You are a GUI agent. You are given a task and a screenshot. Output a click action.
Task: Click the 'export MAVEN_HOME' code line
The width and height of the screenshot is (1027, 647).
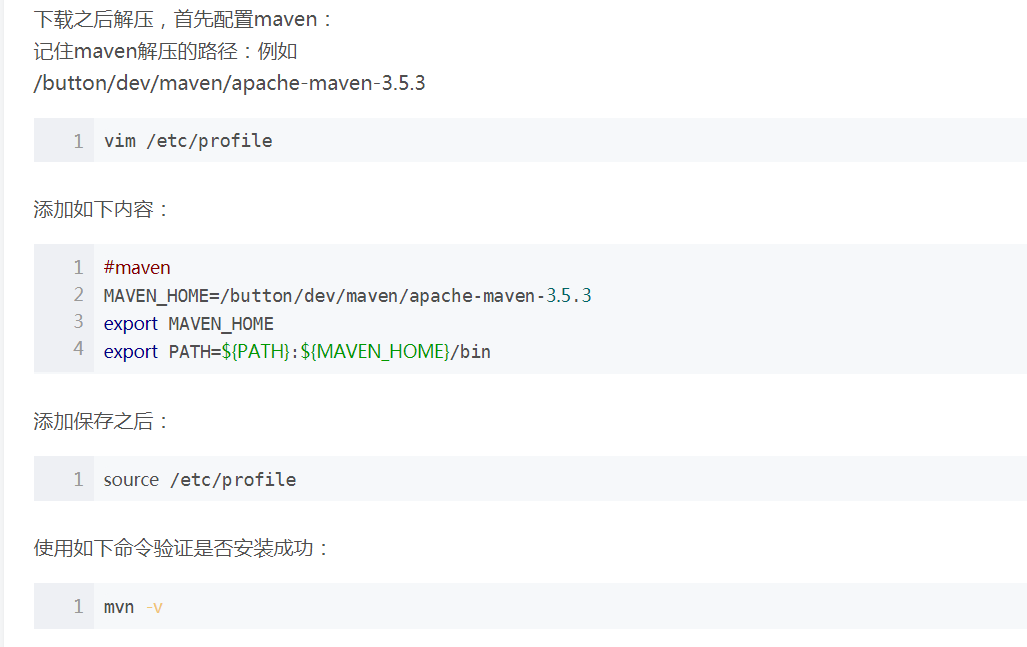(x=189, y=324)
